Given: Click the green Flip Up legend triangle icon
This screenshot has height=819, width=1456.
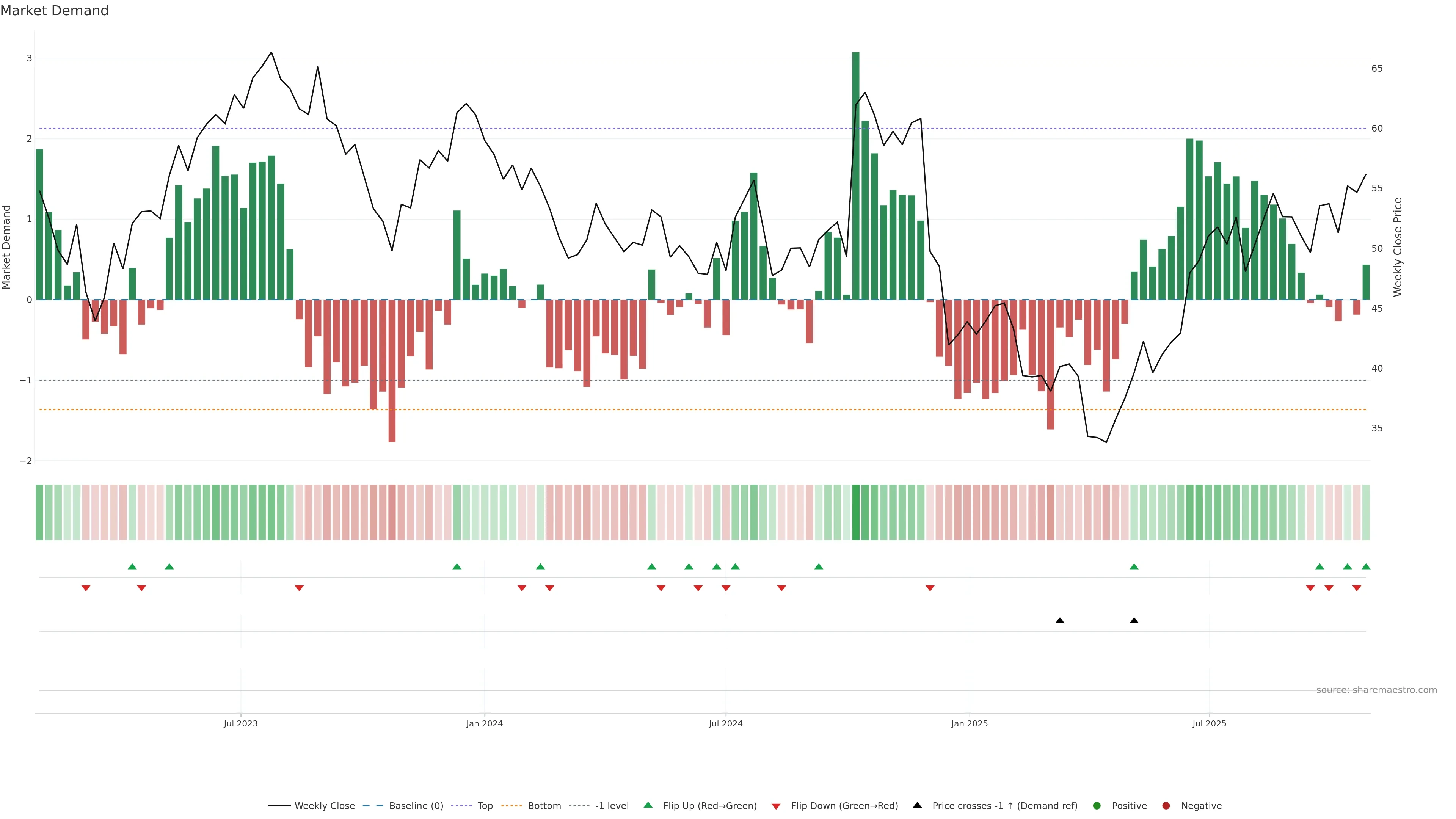Looking at the screenshot, I should point(648,805).
